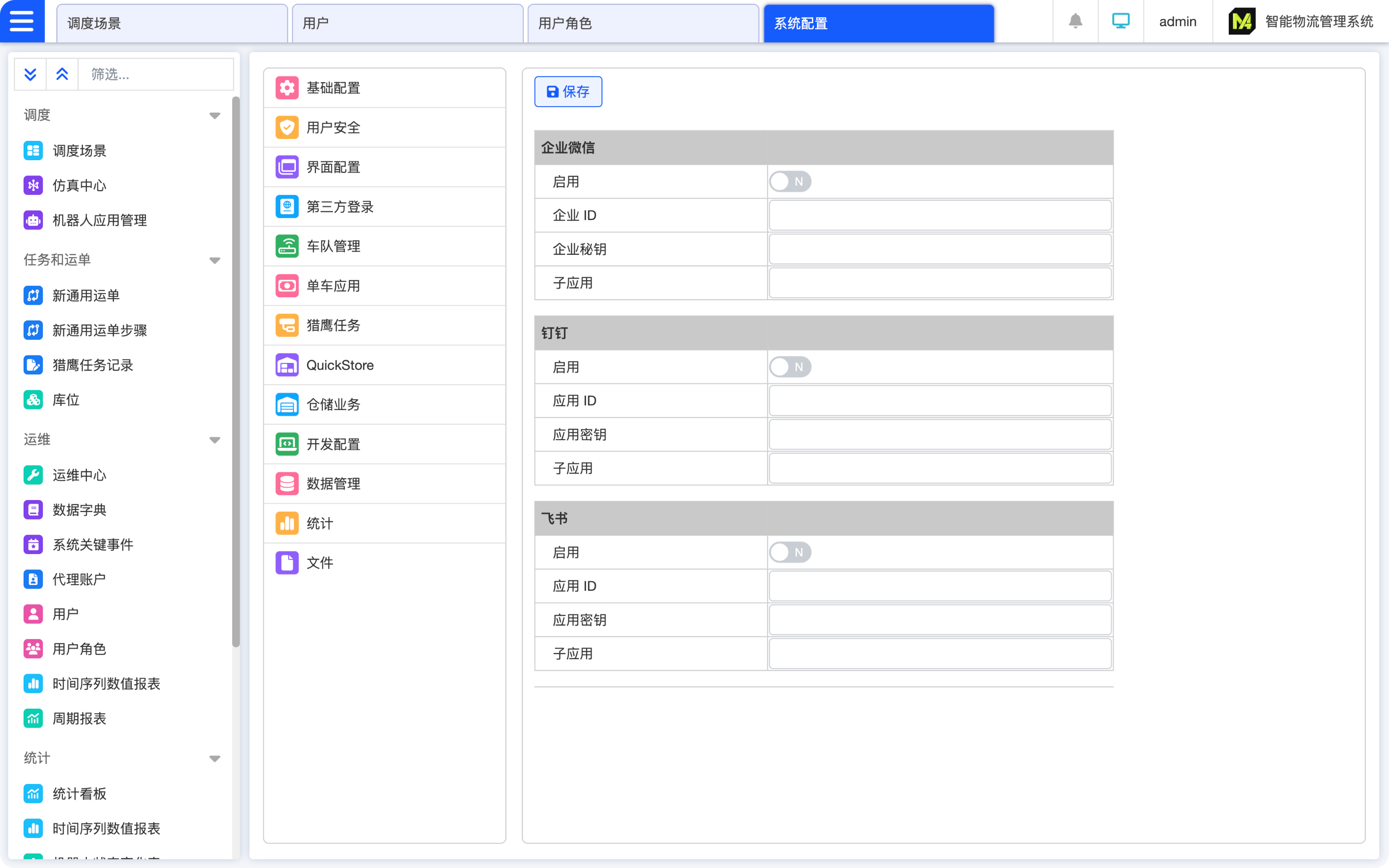Screen dimensions: 1389x868
Task: Open 车队管理 config section icon
Action: 287,246
